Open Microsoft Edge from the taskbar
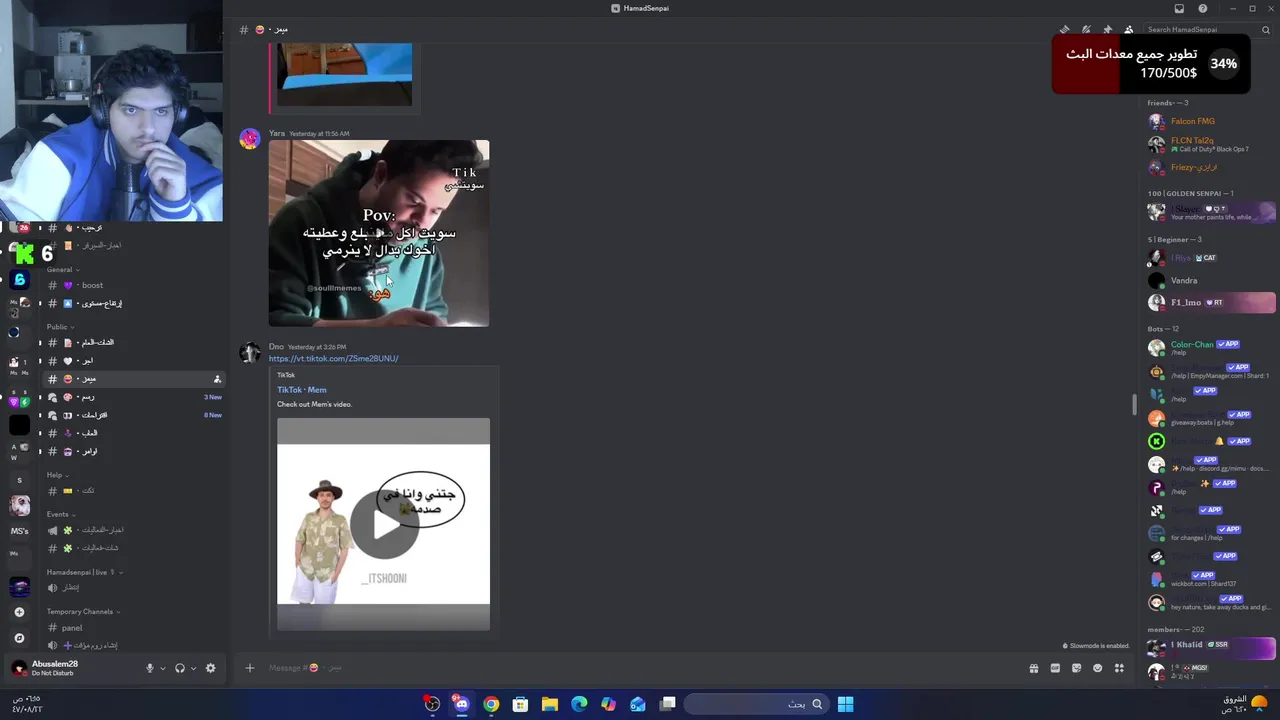This screenshot has width=1280, height=720. (x=579, y=704)
